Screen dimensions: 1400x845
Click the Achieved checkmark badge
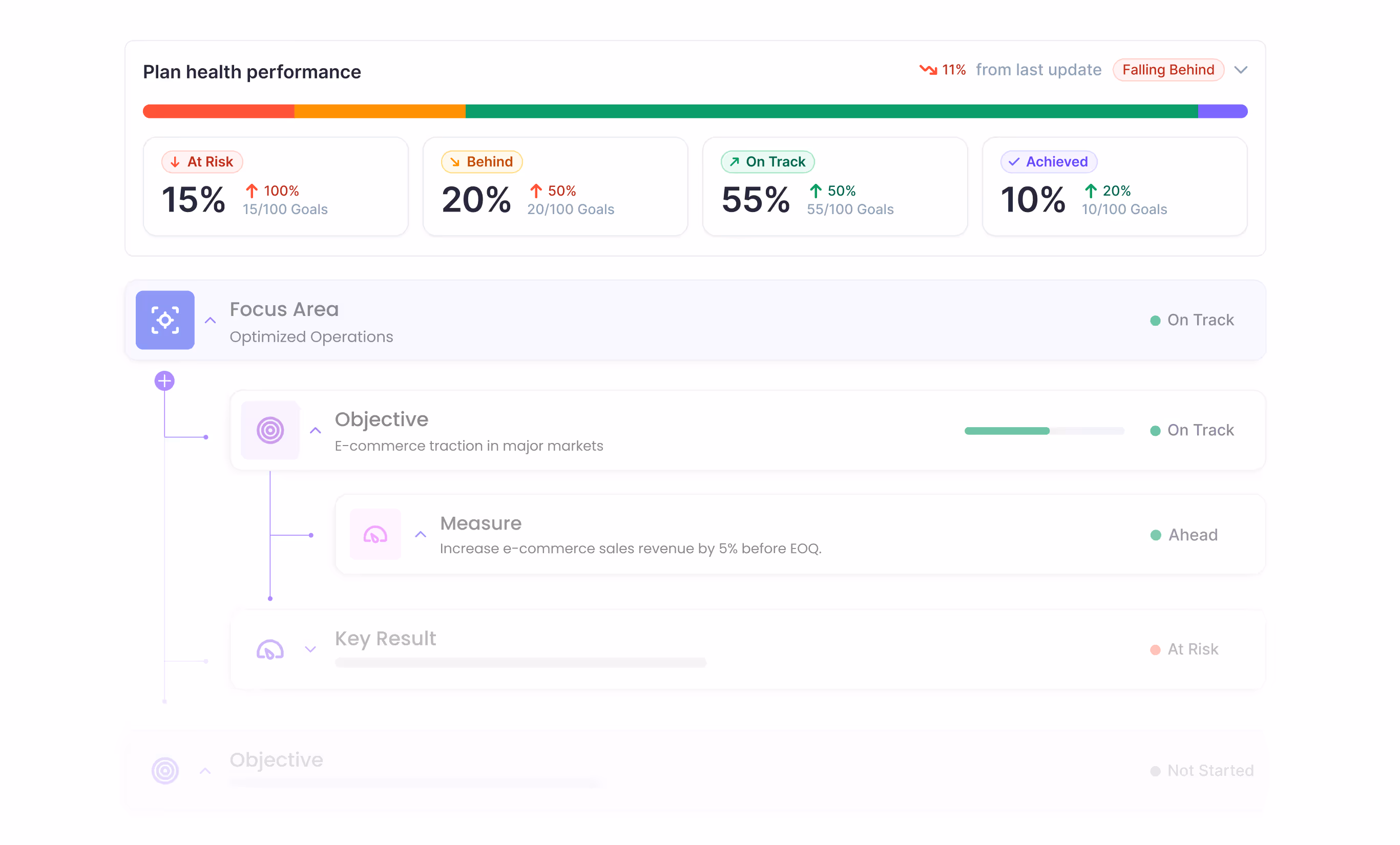pos(1048,162)
